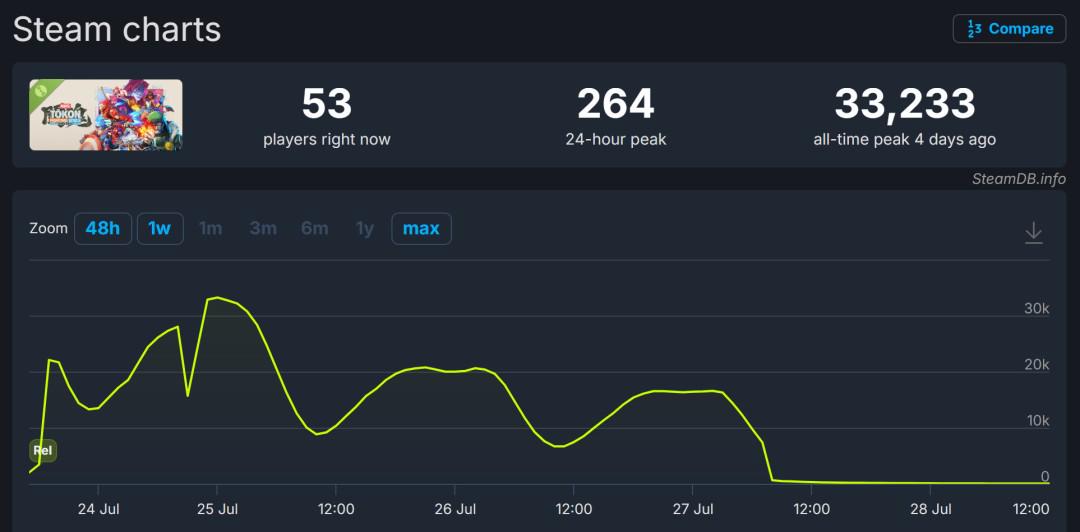This screenshot has width=1080, height=532.
Task: Choose the 1m zoom option
Action: point(211,229)
